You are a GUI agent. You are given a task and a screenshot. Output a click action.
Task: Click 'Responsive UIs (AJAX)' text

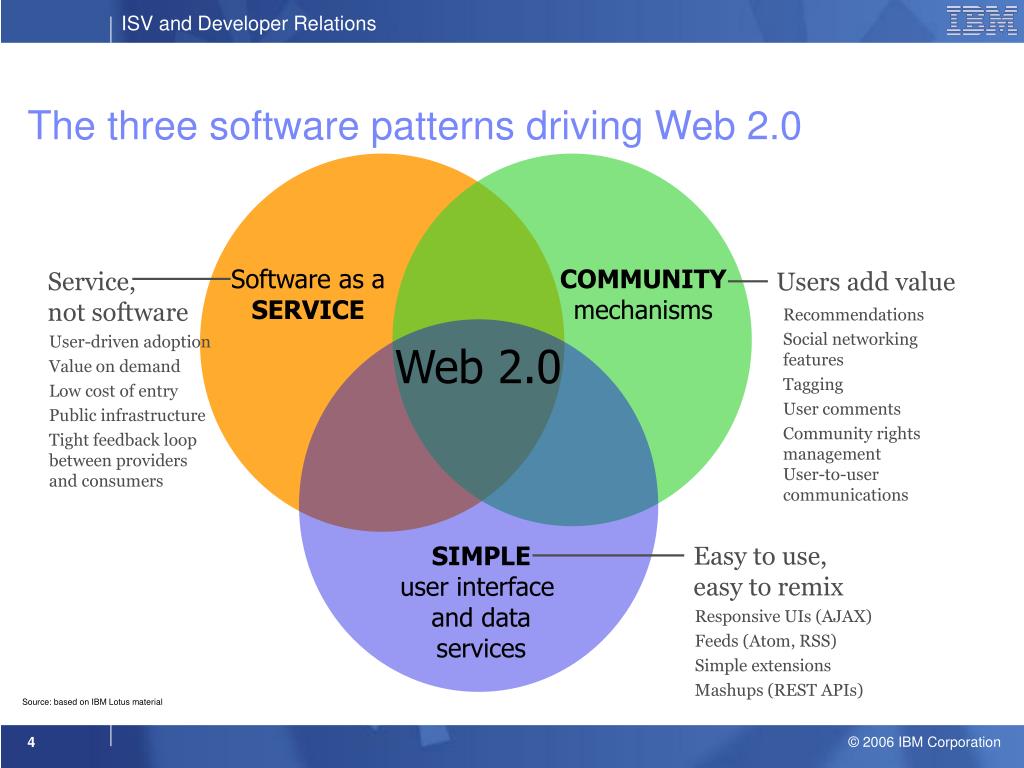pos(783,616)
